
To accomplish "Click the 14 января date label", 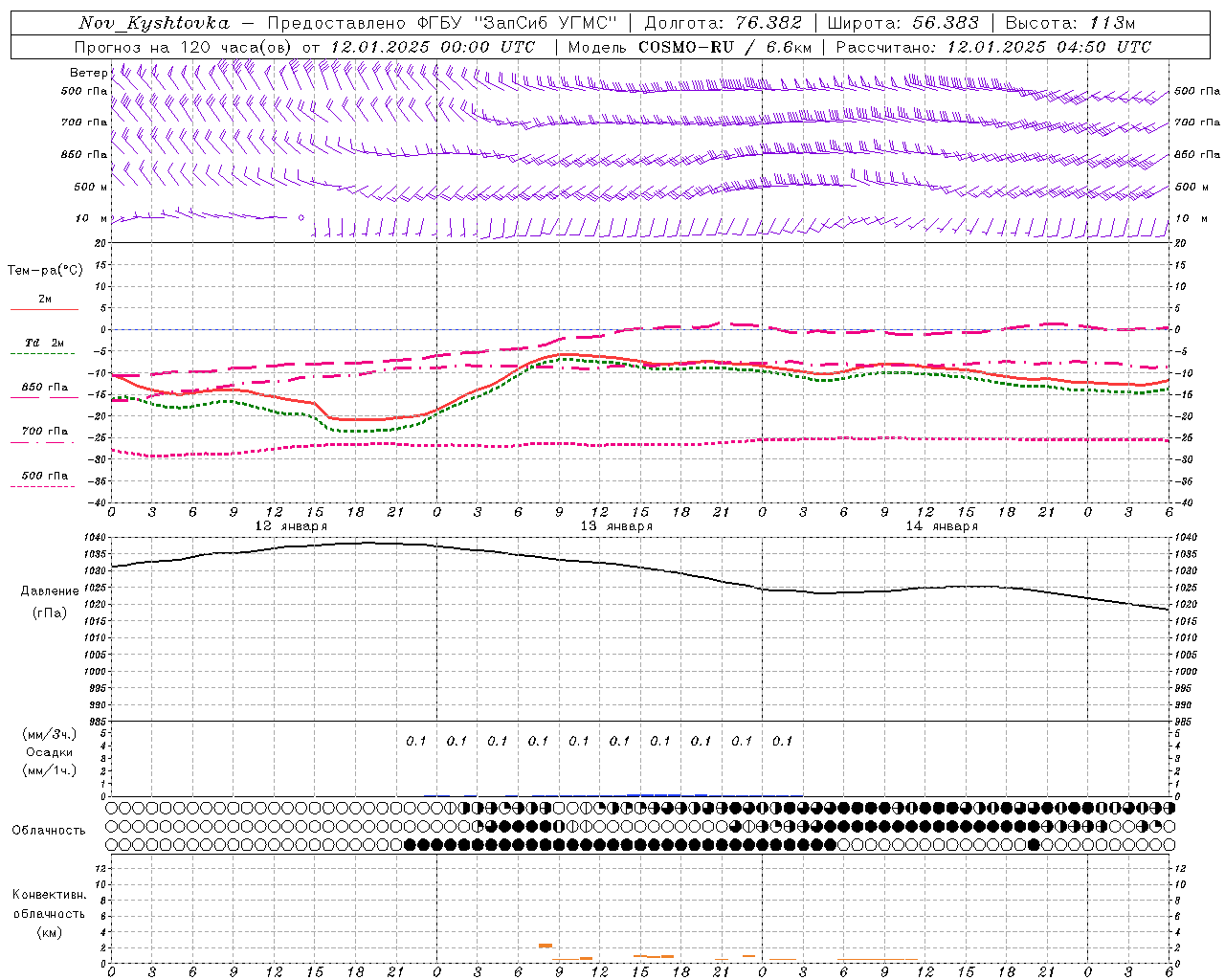I will (942, 525).
